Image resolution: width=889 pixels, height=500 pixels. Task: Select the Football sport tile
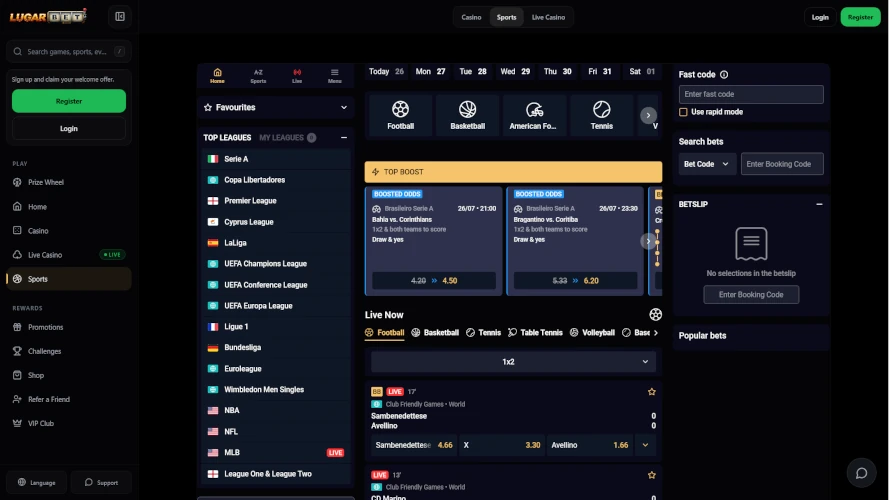tap(400, 115)
